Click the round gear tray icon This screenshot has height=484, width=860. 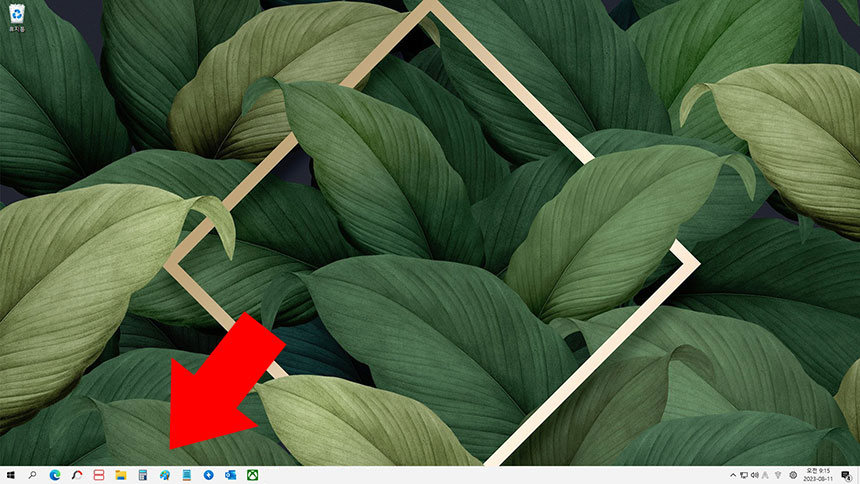coord(793,475)
